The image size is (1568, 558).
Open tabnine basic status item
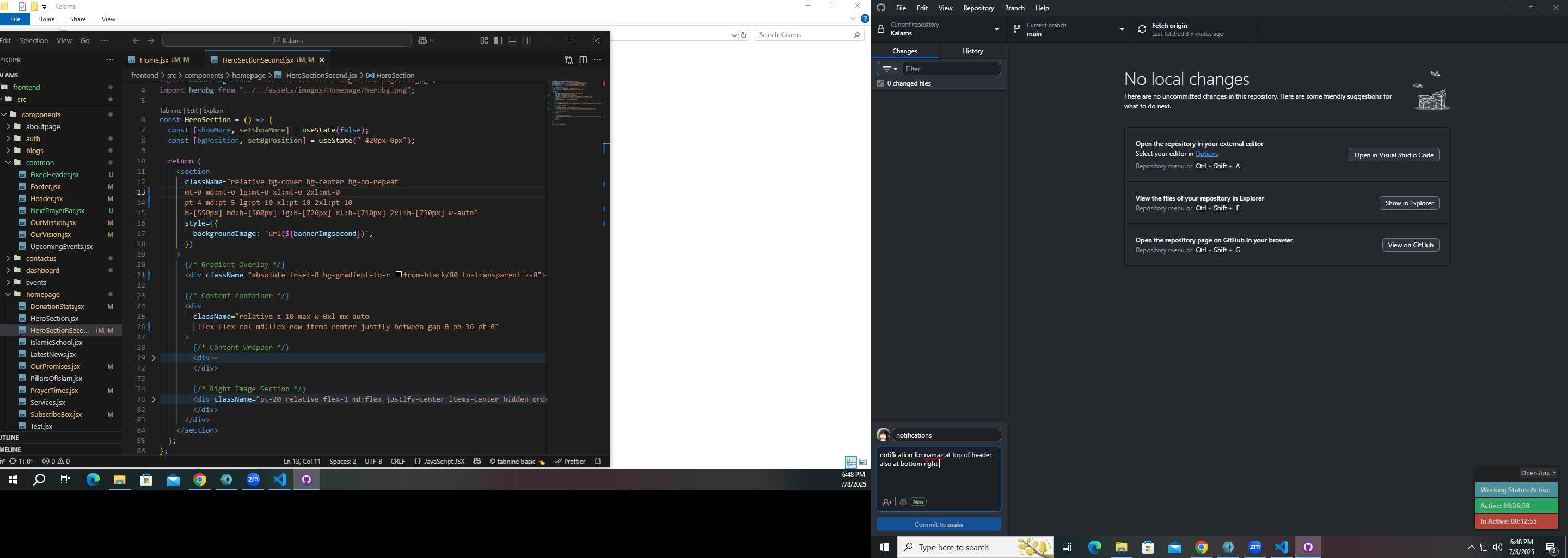pos(517,462)
